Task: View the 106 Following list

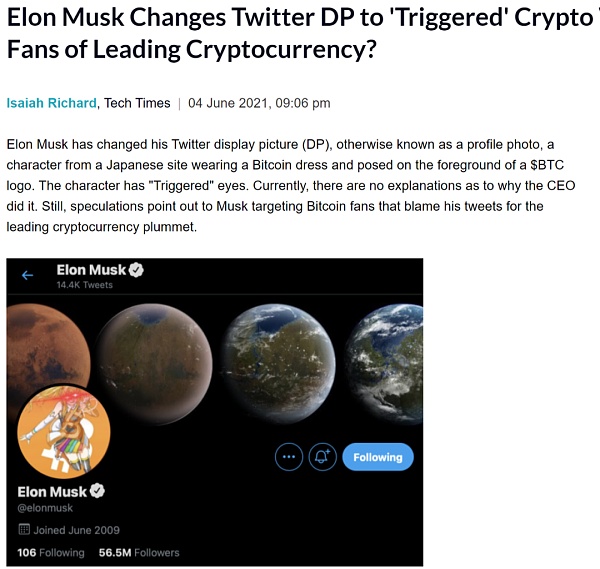Action: pyautogui.click(x=51, y=552)
